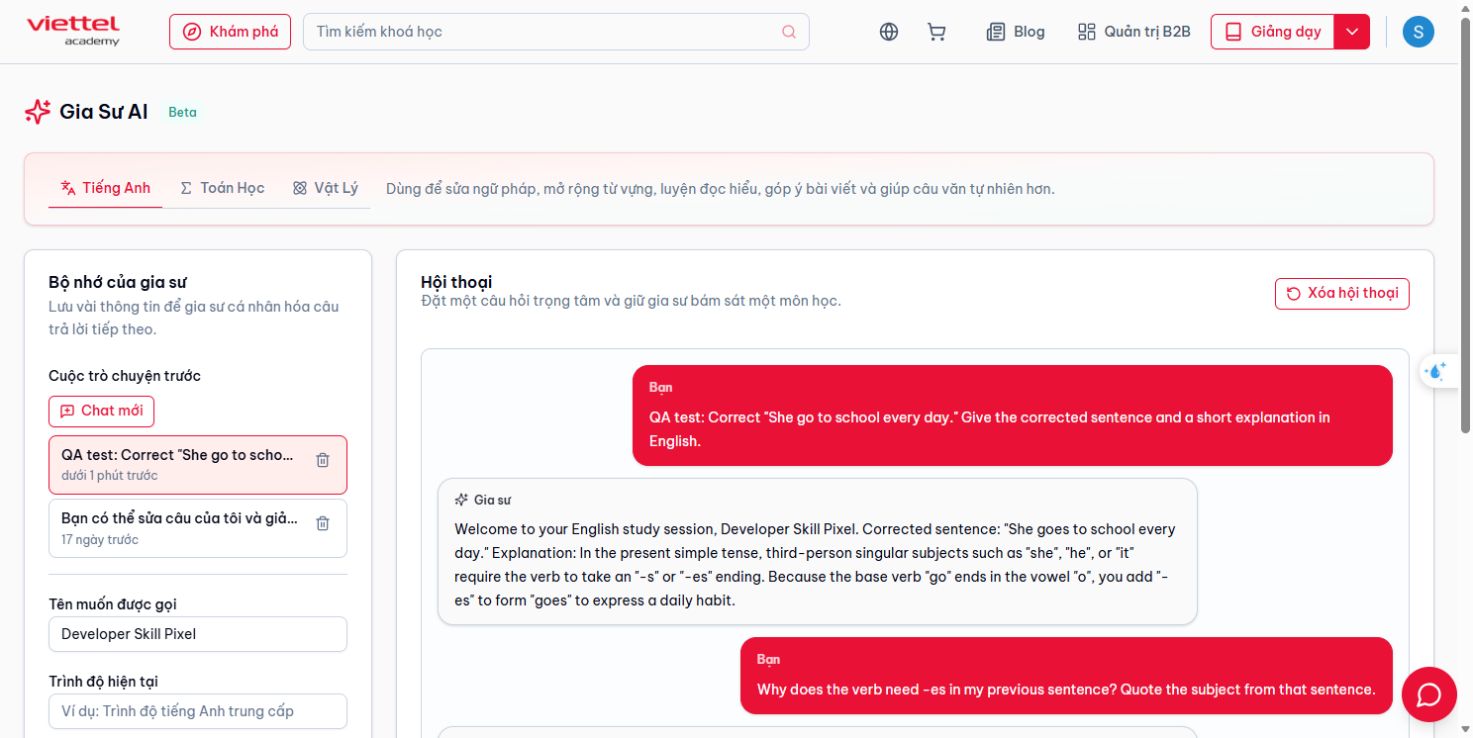Screen dimensions: 1473x738
Task: Click the Tên muốn được gọi field
Action: [x=198, y=634]
